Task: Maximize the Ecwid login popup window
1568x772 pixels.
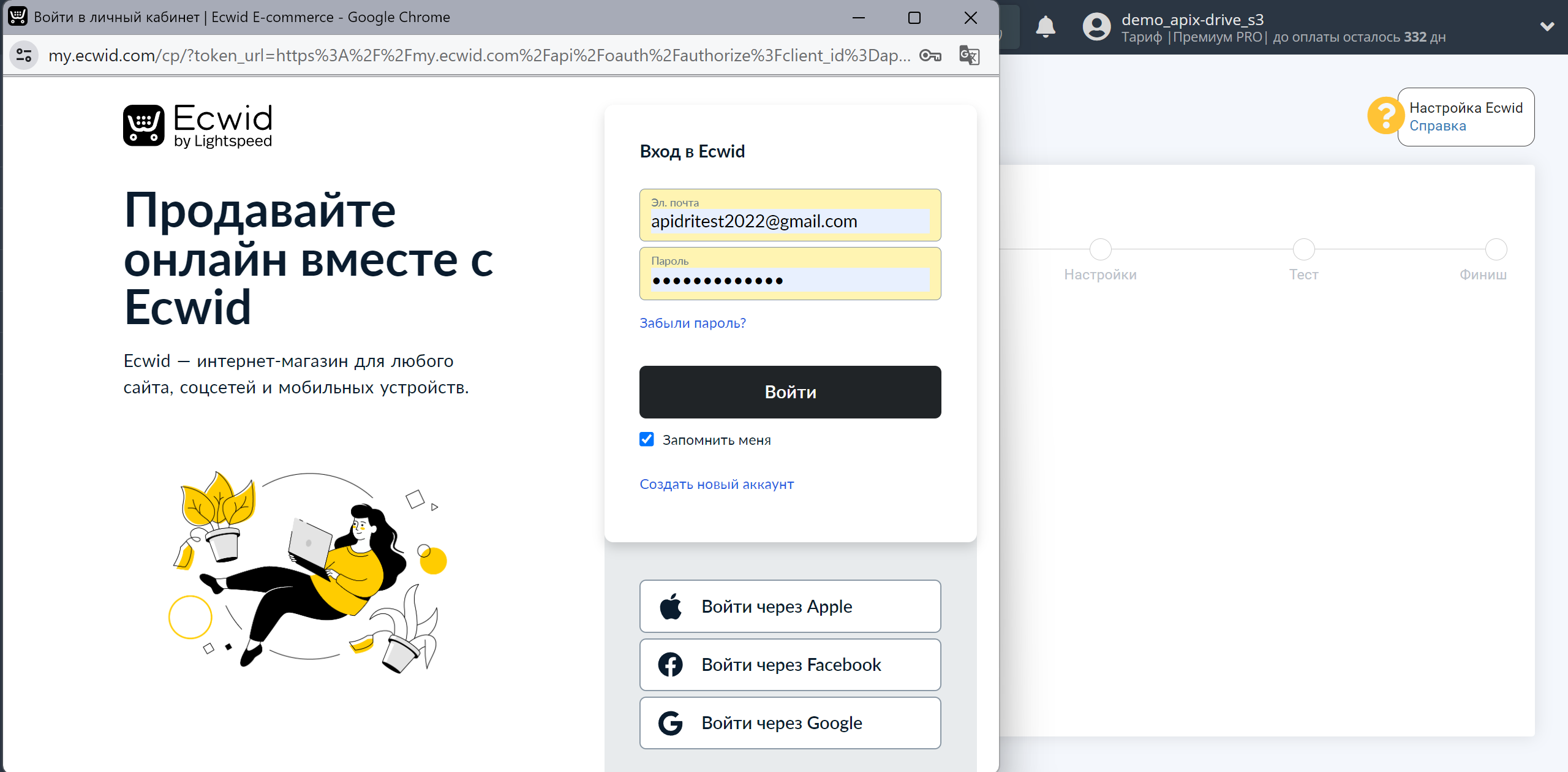Action: pos(914,17)
